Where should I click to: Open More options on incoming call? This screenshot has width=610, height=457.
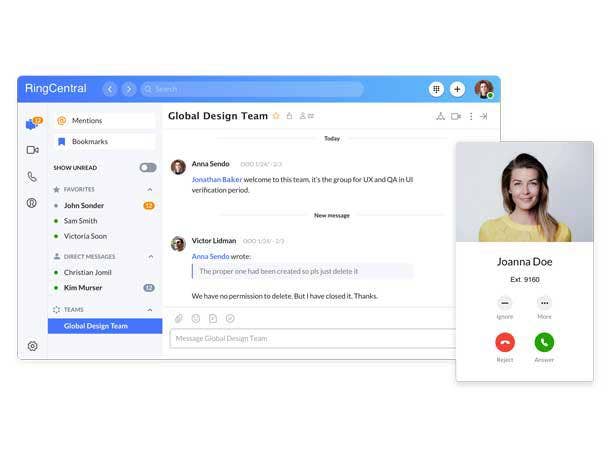click(x=544, y=303)
